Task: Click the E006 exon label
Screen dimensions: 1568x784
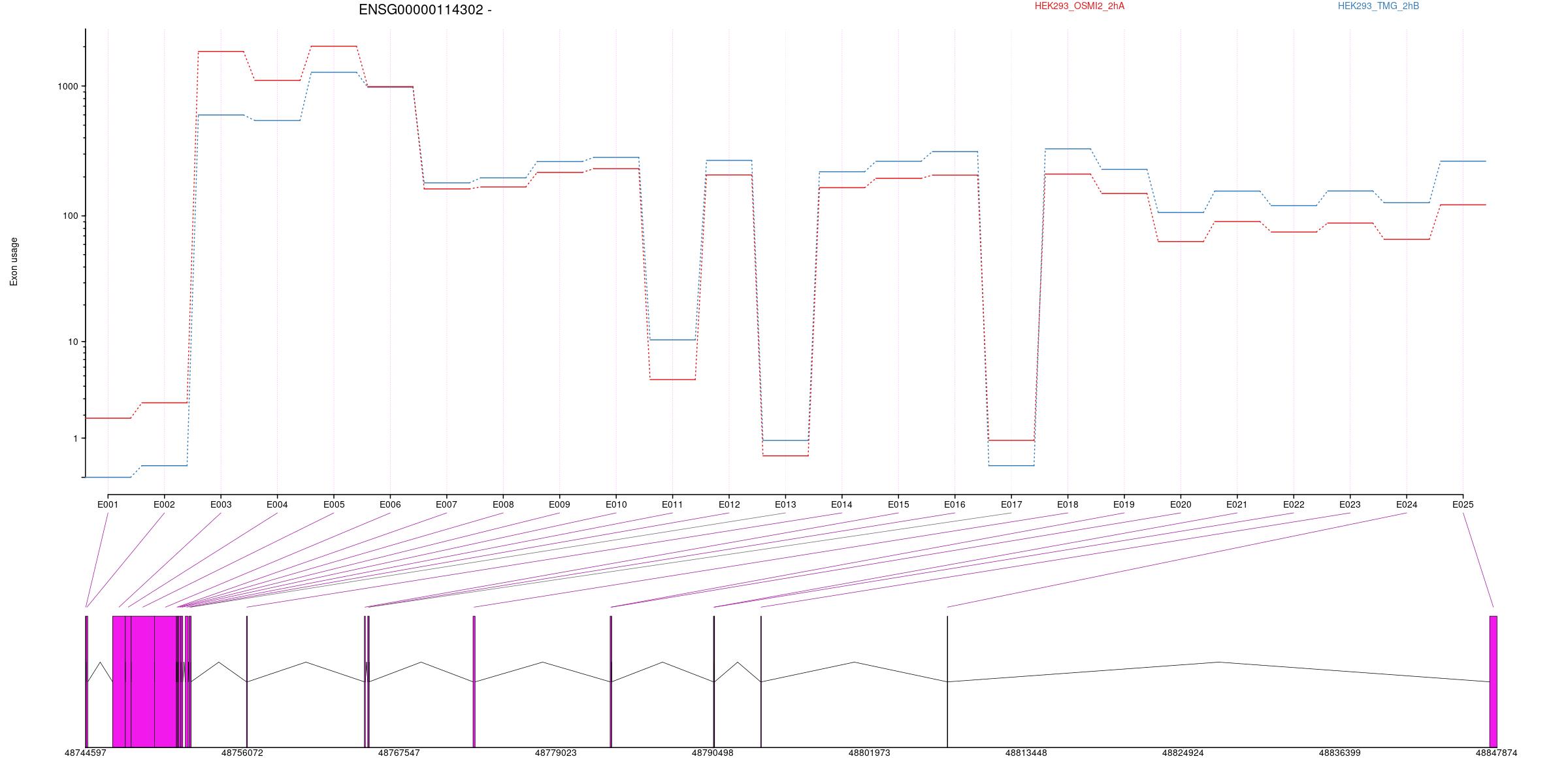Action: click(390, 504)
